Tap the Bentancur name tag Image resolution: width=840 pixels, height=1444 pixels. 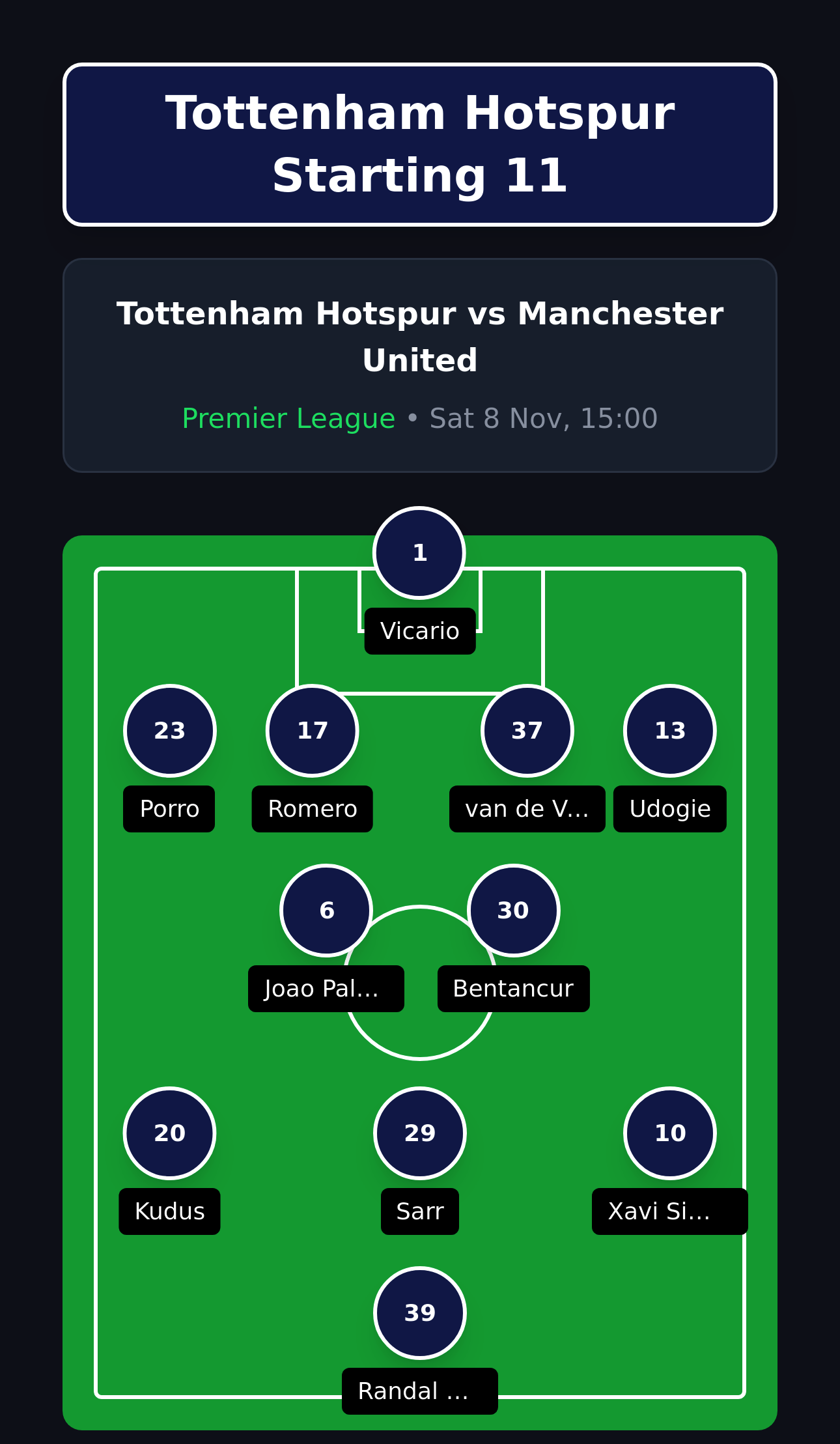pos(513,988)
